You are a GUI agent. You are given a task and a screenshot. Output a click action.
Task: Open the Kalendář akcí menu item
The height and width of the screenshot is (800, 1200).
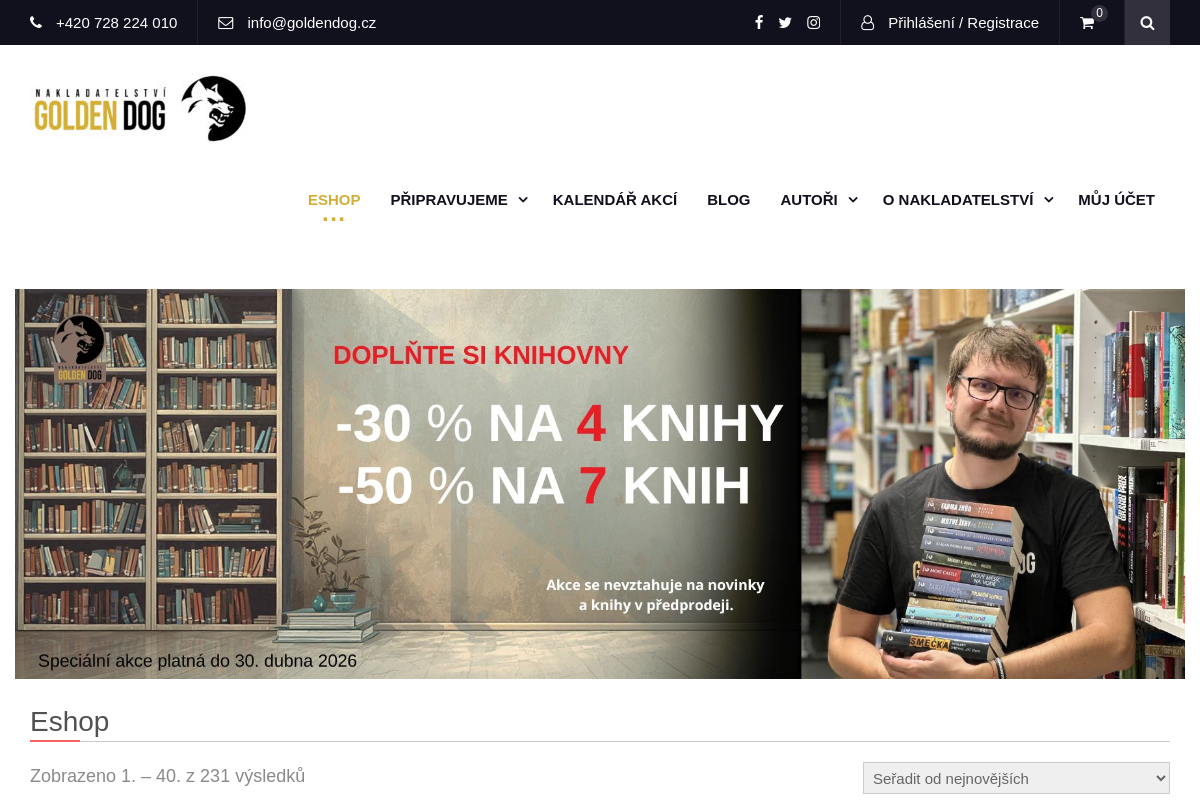pos(615,200)
